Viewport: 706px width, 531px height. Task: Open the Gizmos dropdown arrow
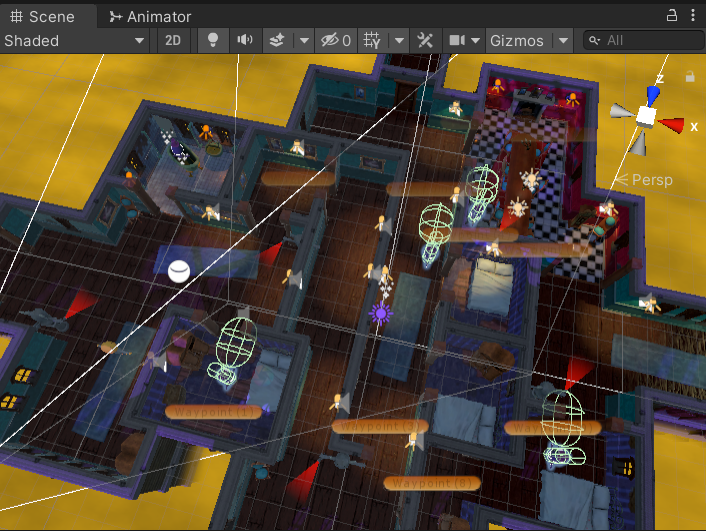pyautogui.click(x=563, y=41)
